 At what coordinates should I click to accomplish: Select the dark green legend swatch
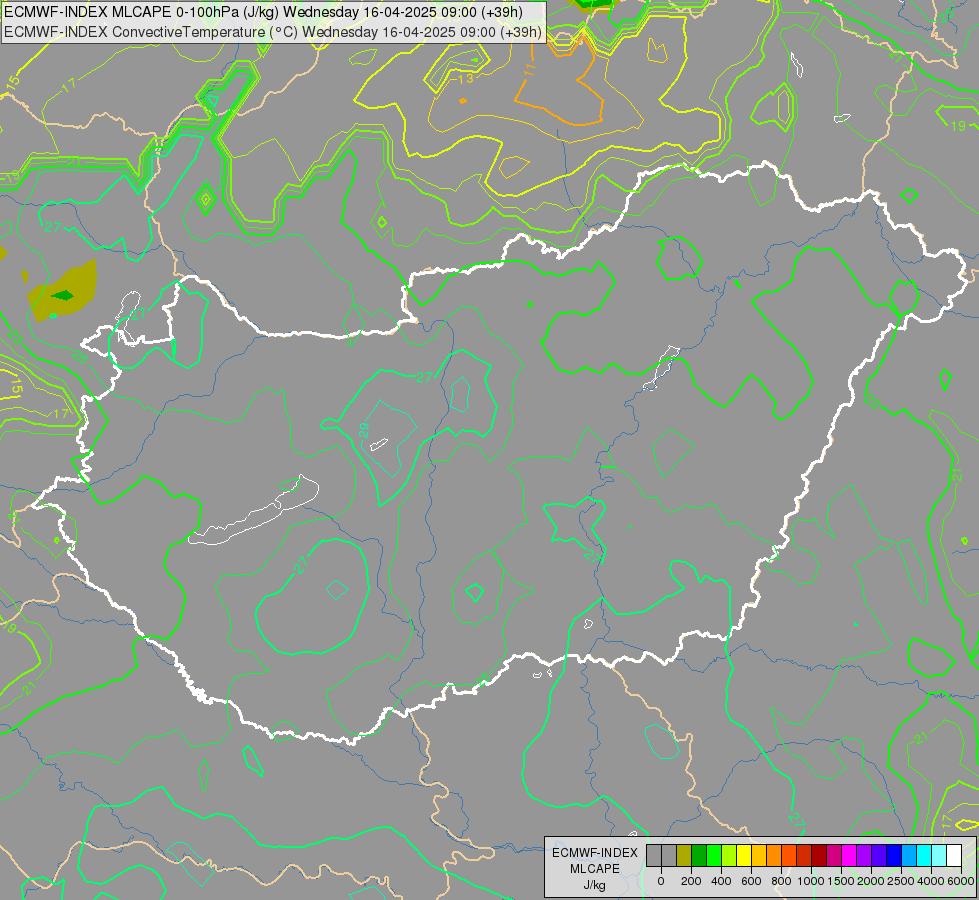[x=699, y=855]
